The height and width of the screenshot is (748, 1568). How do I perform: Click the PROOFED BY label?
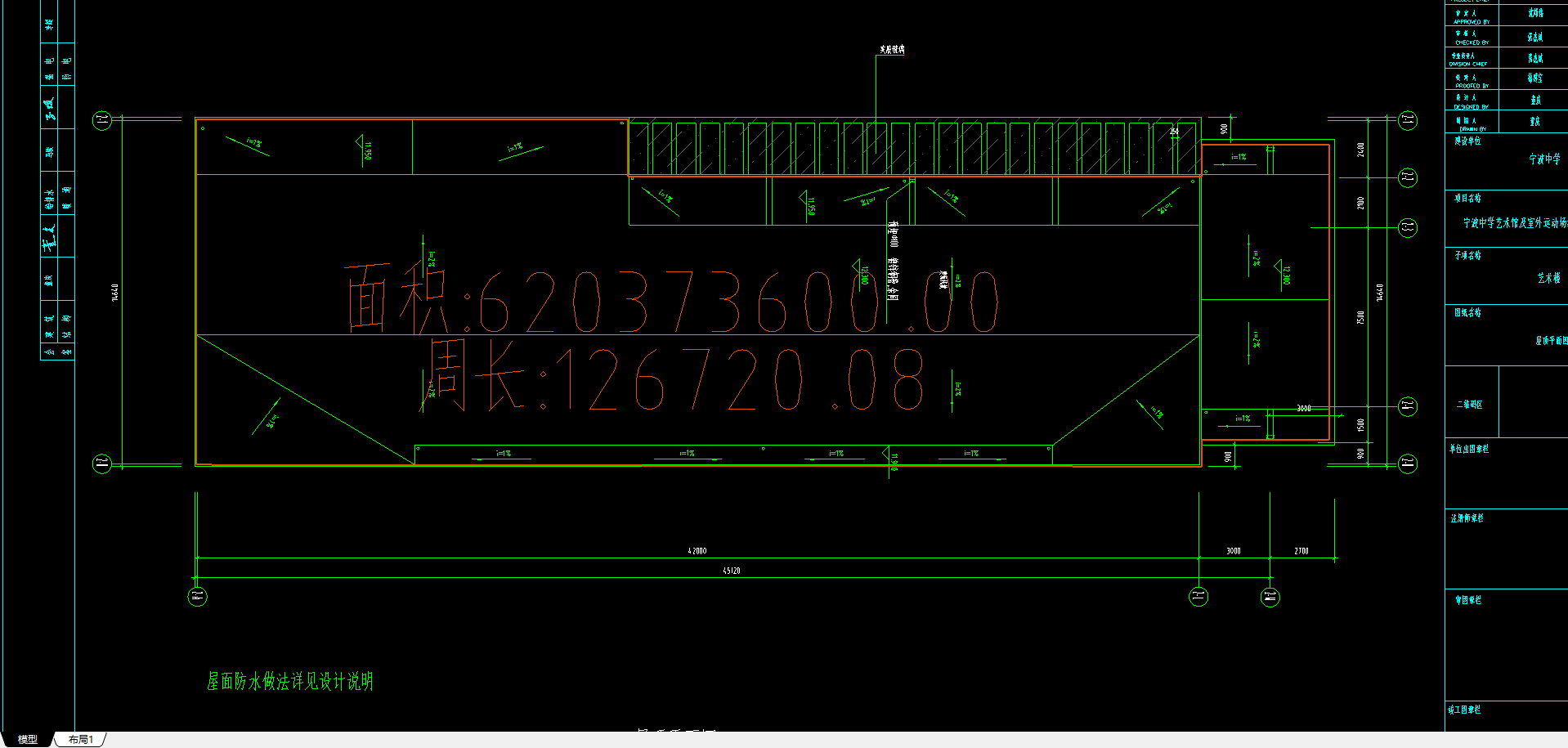point(1472,86)
